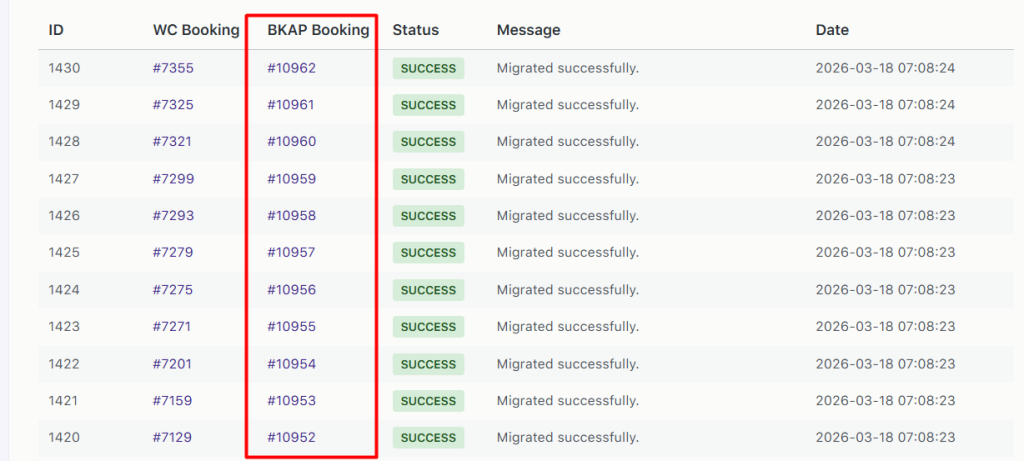The height and width of the screenshot is (461, 1024).
Task: Open BKAP booking #10955
Action: click(x=292, y=327)
